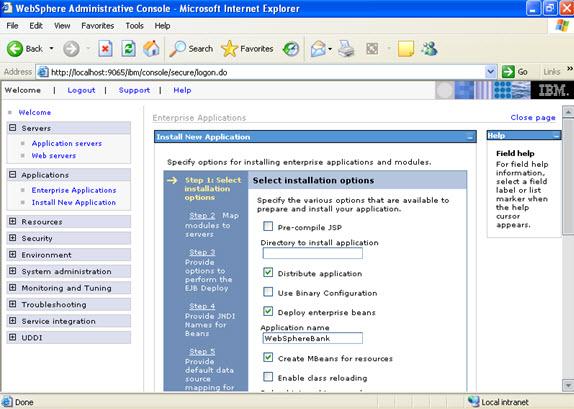
Task: Open the yellow note Discuss icon
Action: coord(406,49)
